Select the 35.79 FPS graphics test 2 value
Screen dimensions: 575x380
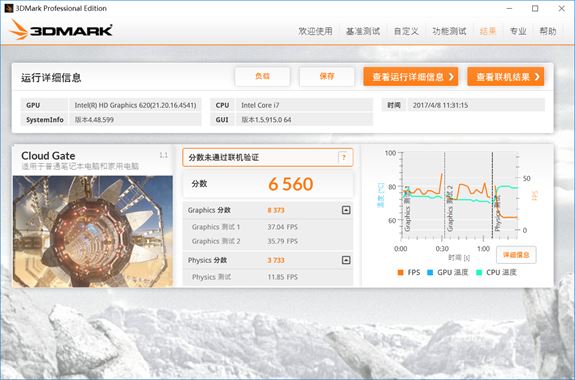click(282, 241)
